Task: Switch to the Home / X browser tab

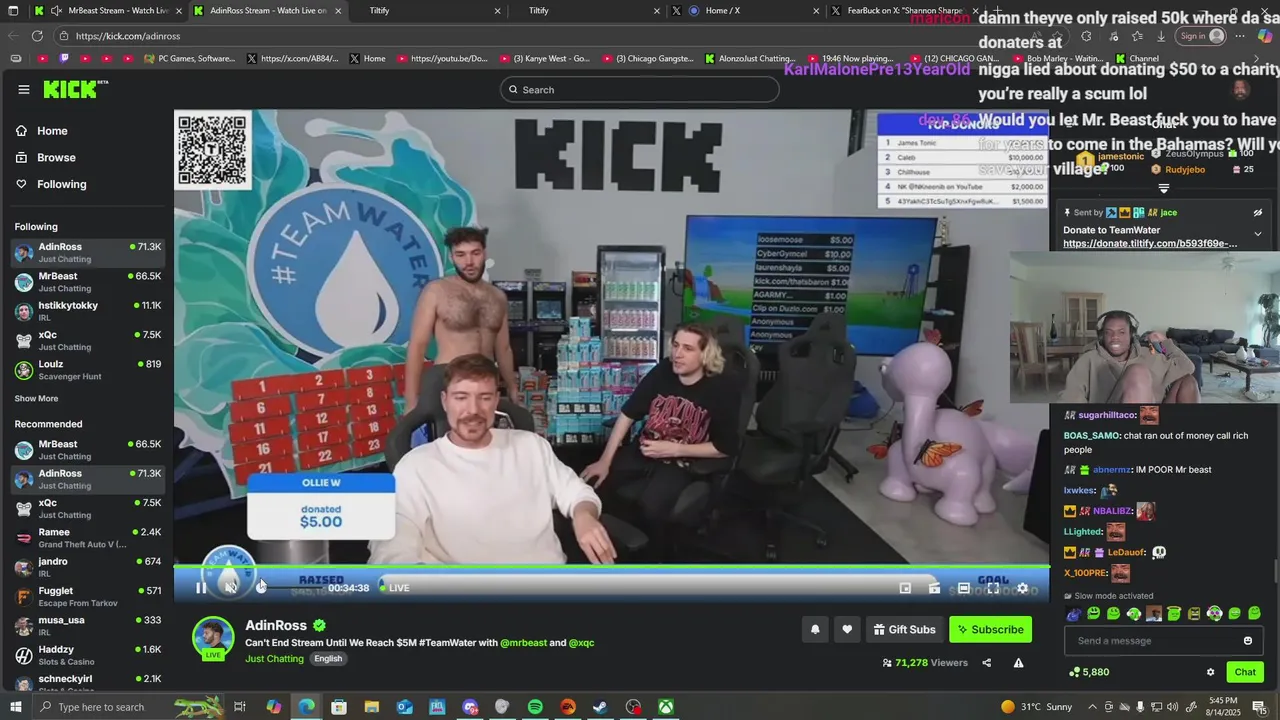Action: click(745, 10)
